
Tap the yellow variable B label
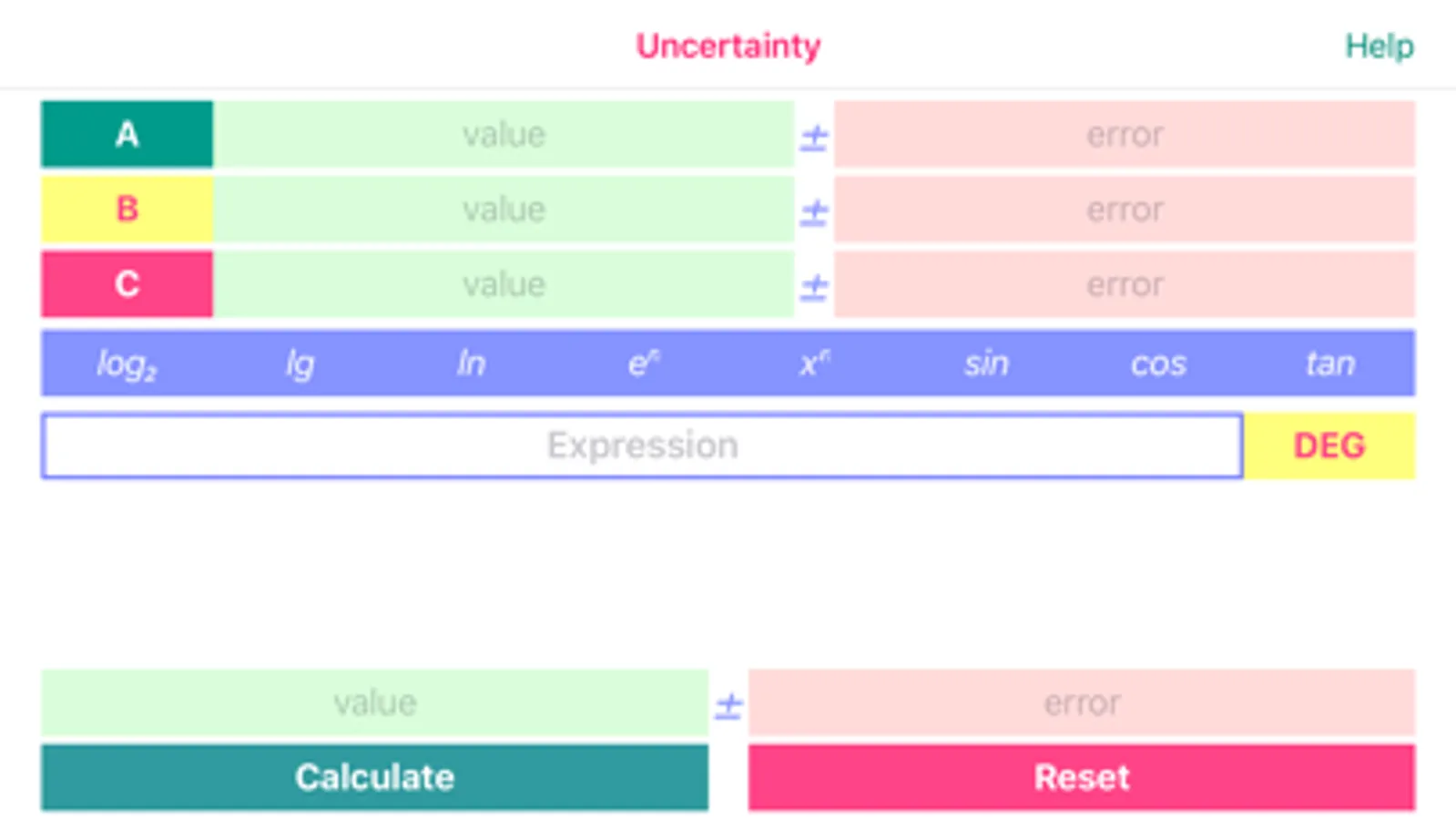[x=127, y=210]
